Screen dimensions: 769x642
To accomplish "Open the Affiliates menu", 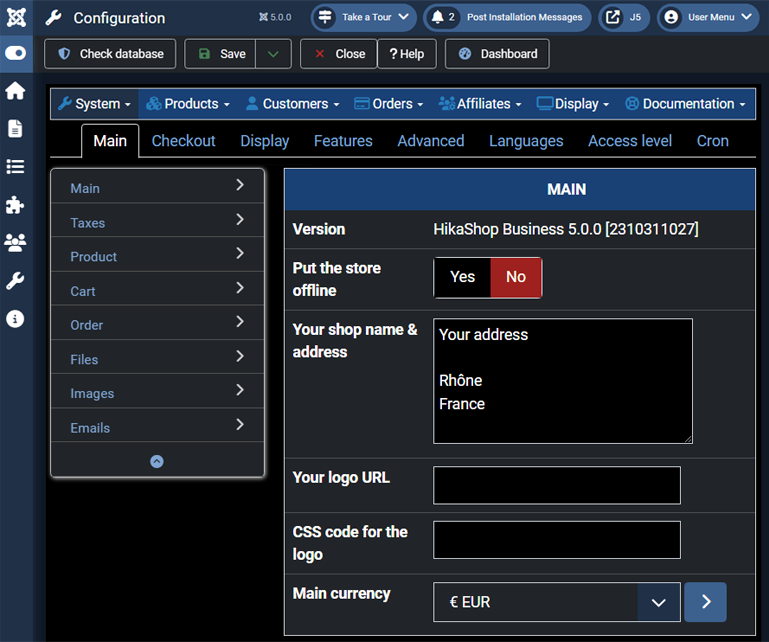I will [x=480, y=104].
